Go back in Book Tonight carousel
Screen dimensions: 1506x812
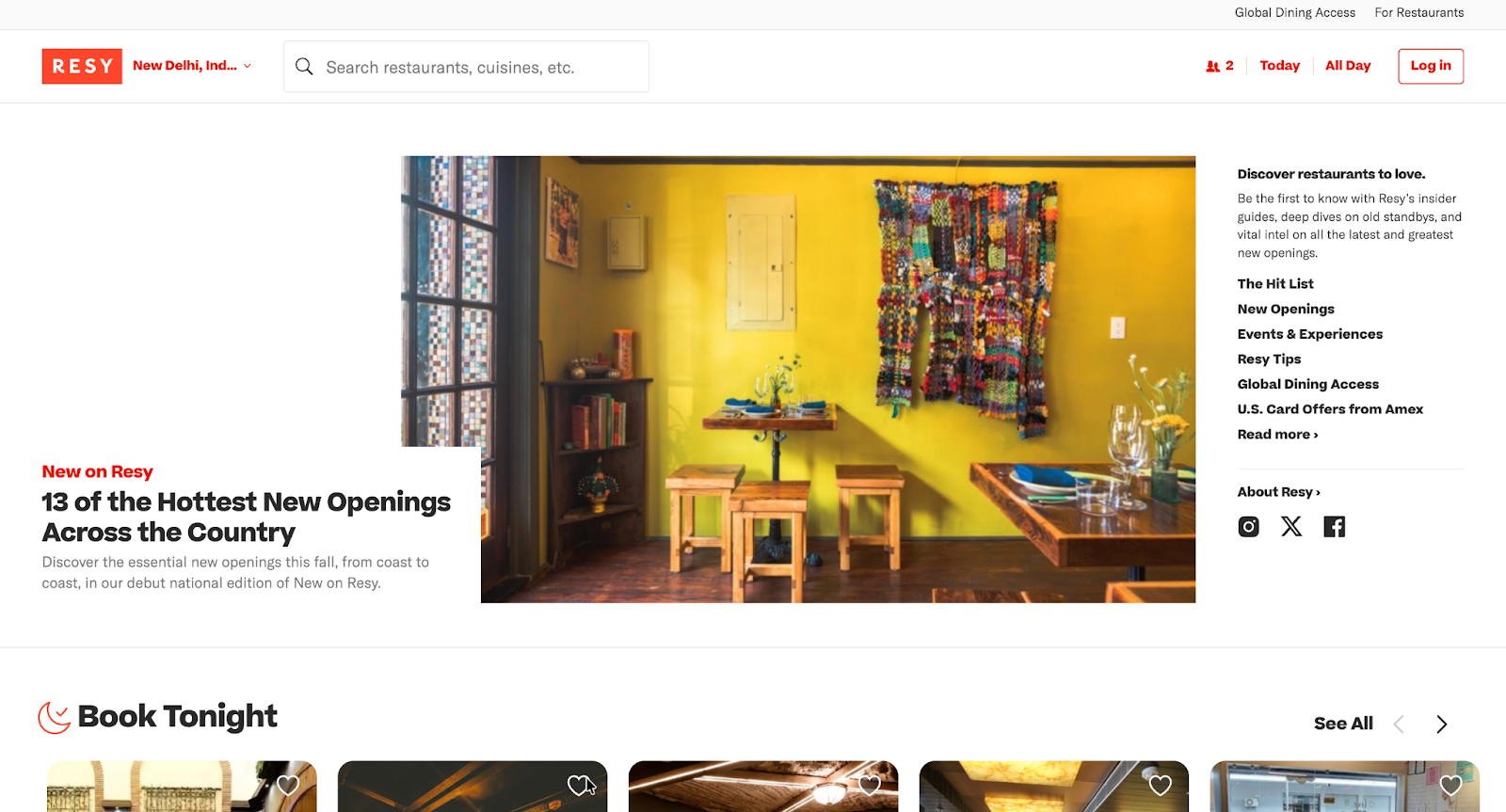1399,724
